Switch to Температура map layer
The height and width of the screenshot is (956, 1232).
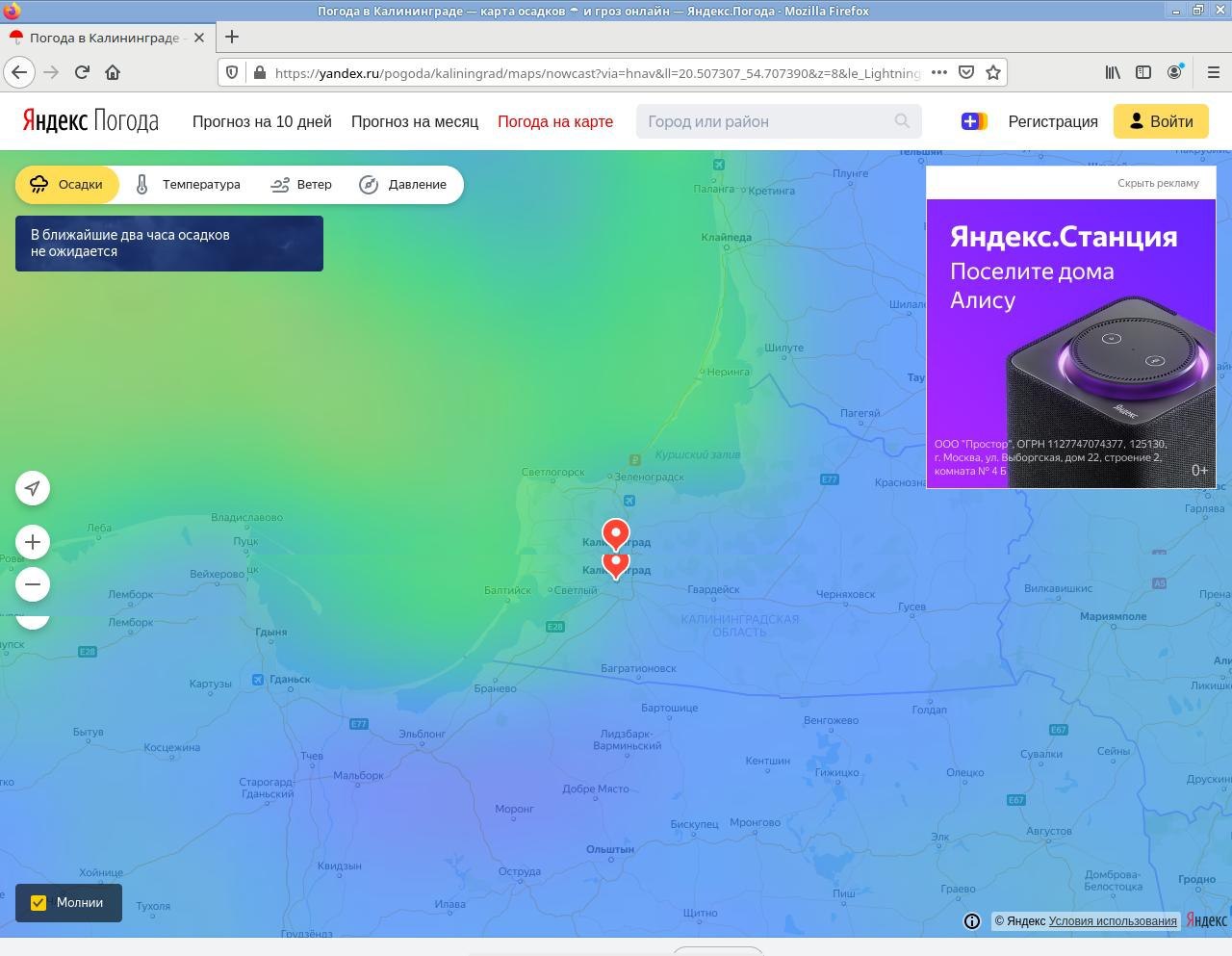tap(189, 185)
